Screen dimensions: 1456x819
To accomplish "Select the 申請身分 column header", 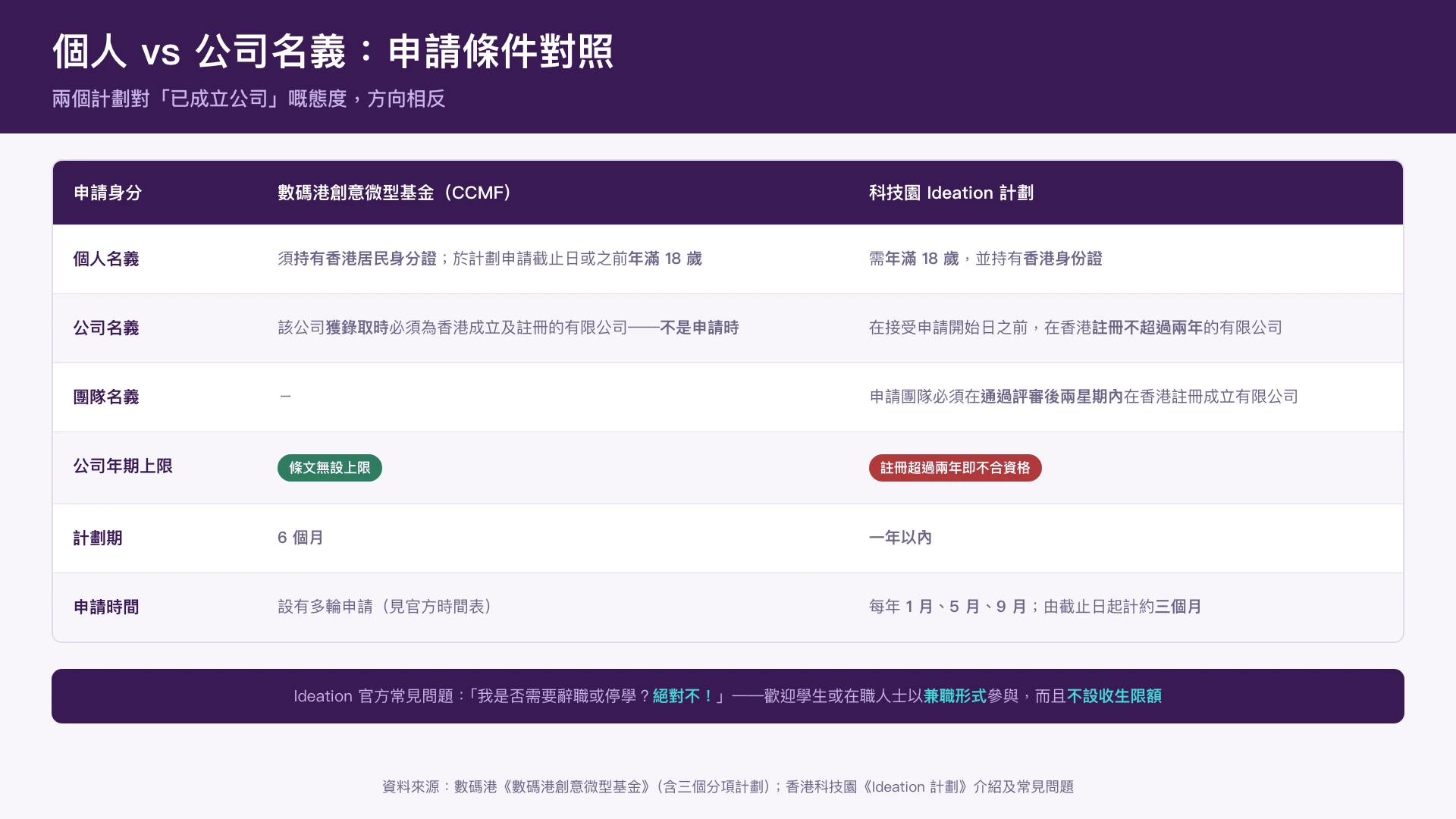I will (108, 193).
